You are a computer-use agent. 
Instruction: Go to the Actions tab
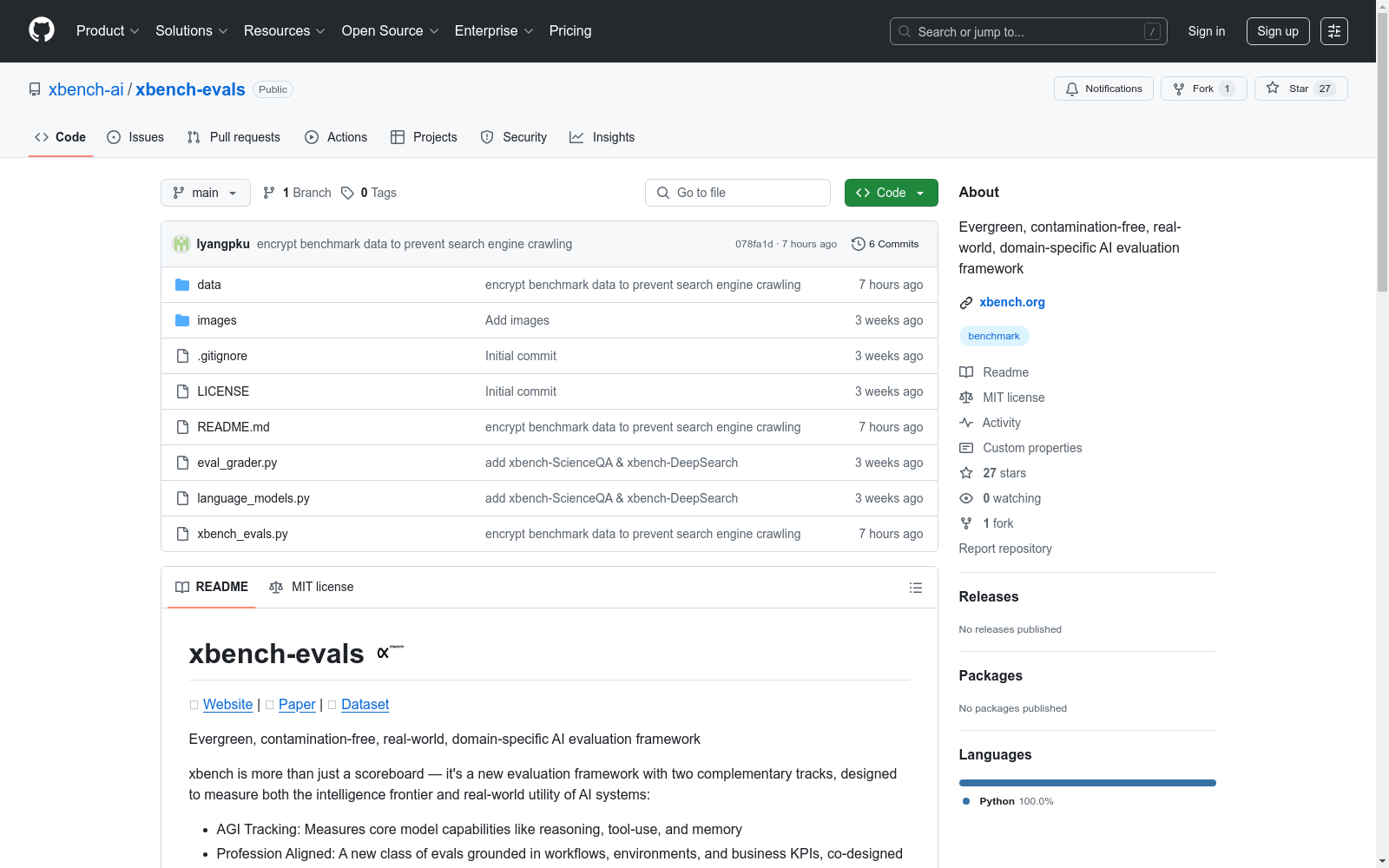pyautogui.click(x=336, y=137)
